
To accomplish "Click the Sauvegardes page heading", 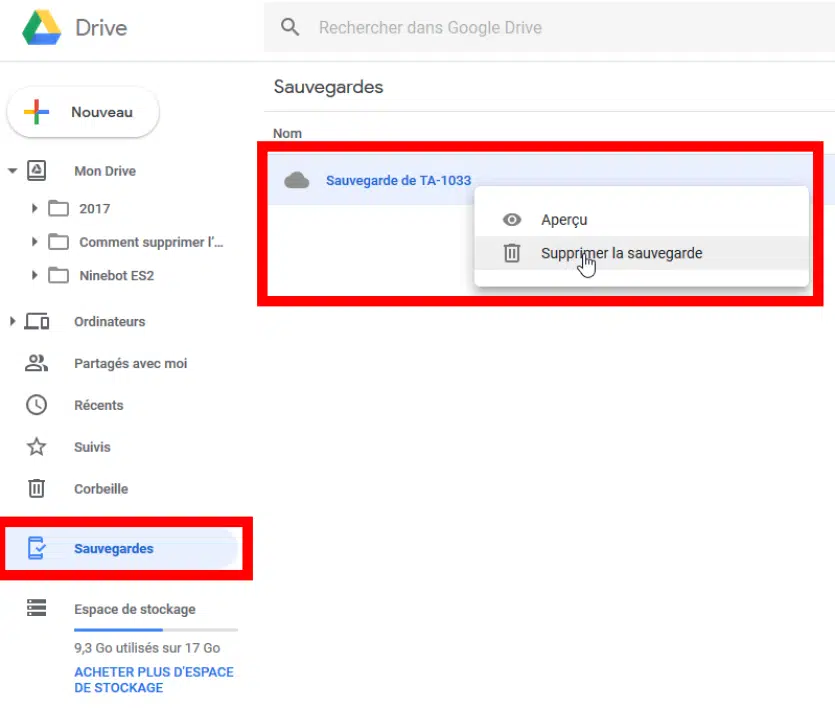I will tap(328, 87).
